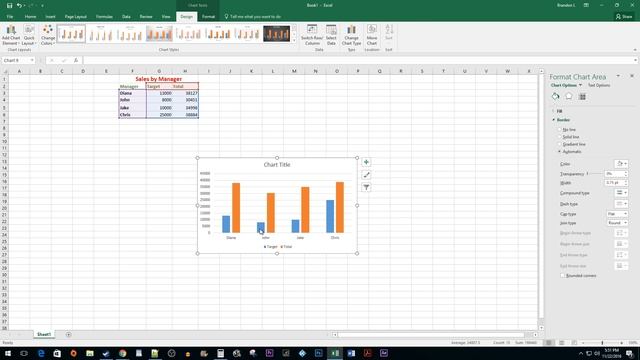Open the border Color dropdown
This screenshot has width=640, height=360.
pos(621,164)
